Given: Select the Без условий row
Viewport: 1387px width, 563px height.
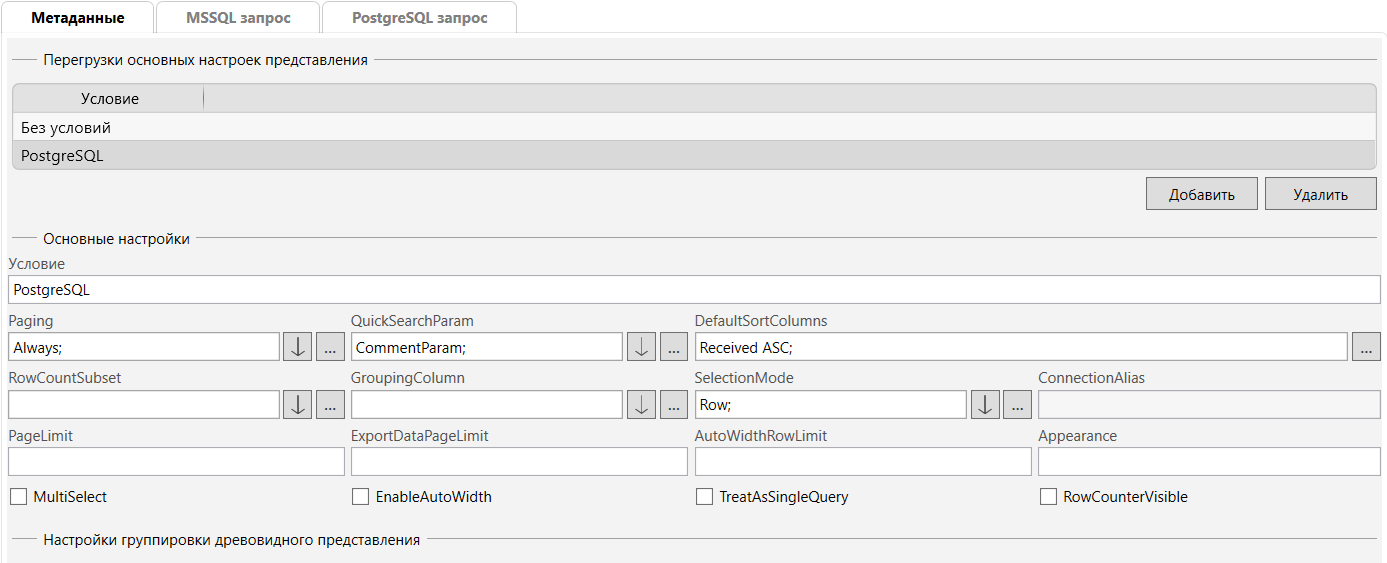Looking at the screenshot, I should [66, 128].
